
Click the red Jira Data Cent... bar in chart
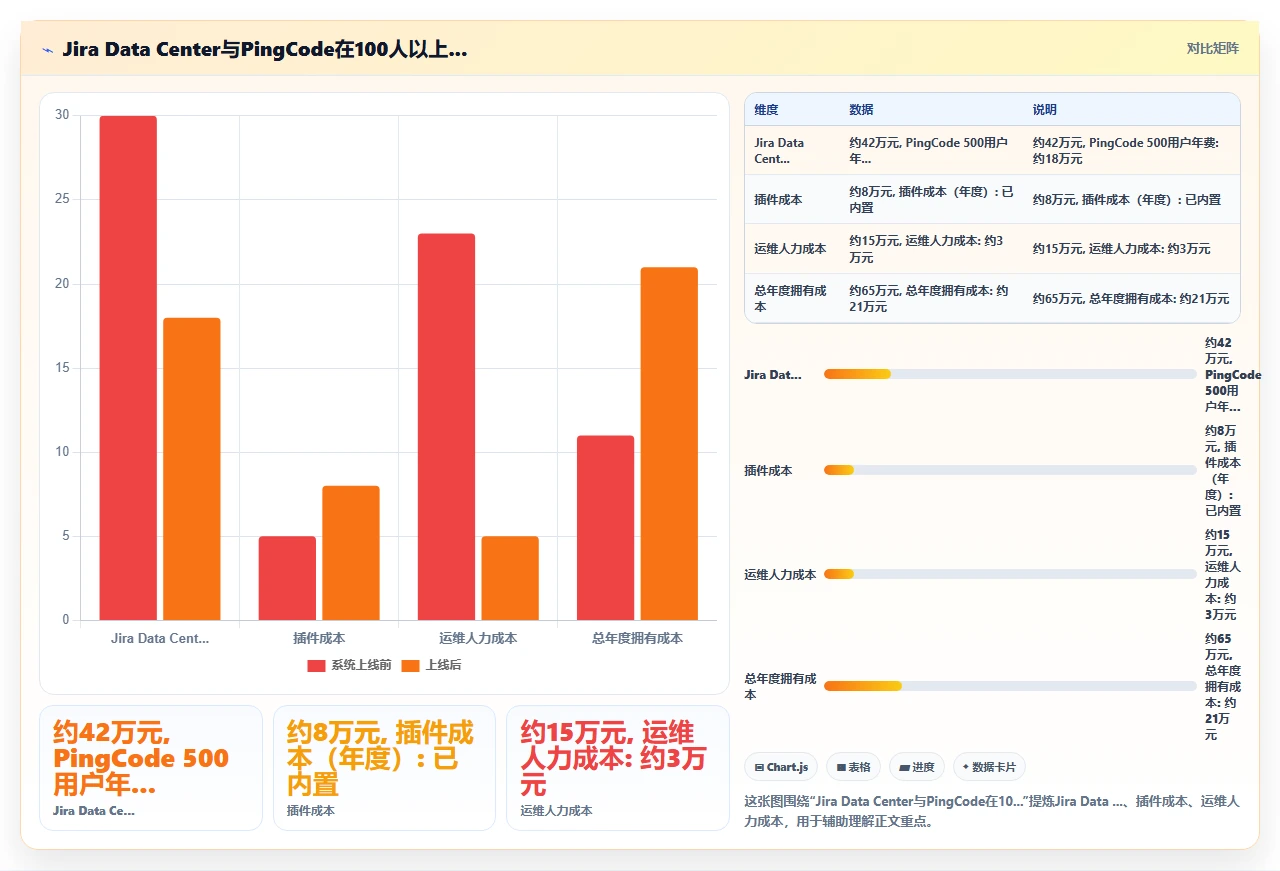[x=128, y=368]
